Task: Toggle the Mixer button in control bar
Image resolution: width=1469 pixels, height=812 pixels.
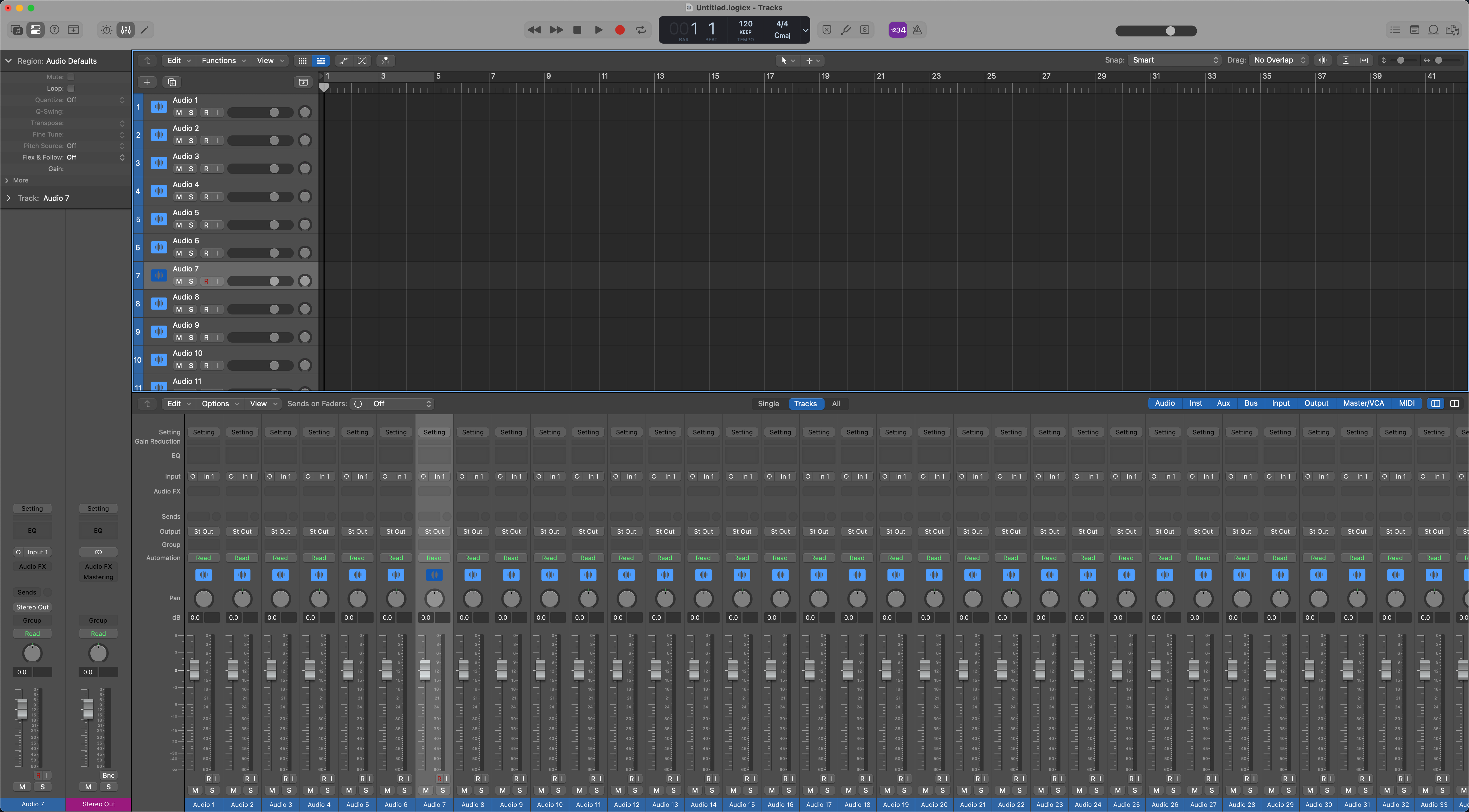Action: pyautogui.click(x=126, y=30)
